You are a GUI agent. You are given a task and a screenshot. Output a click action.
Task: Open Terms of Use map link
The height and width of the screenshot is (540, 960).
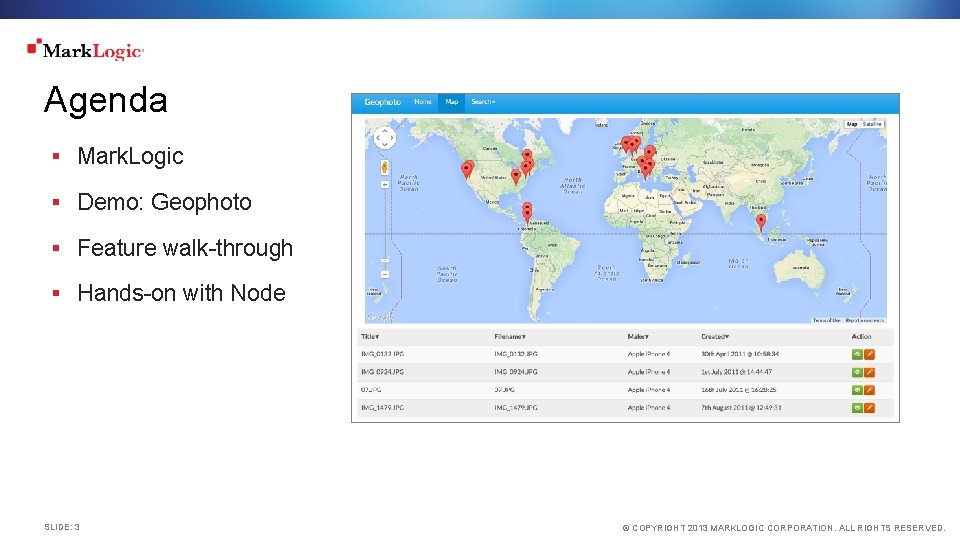pos(827,320)
